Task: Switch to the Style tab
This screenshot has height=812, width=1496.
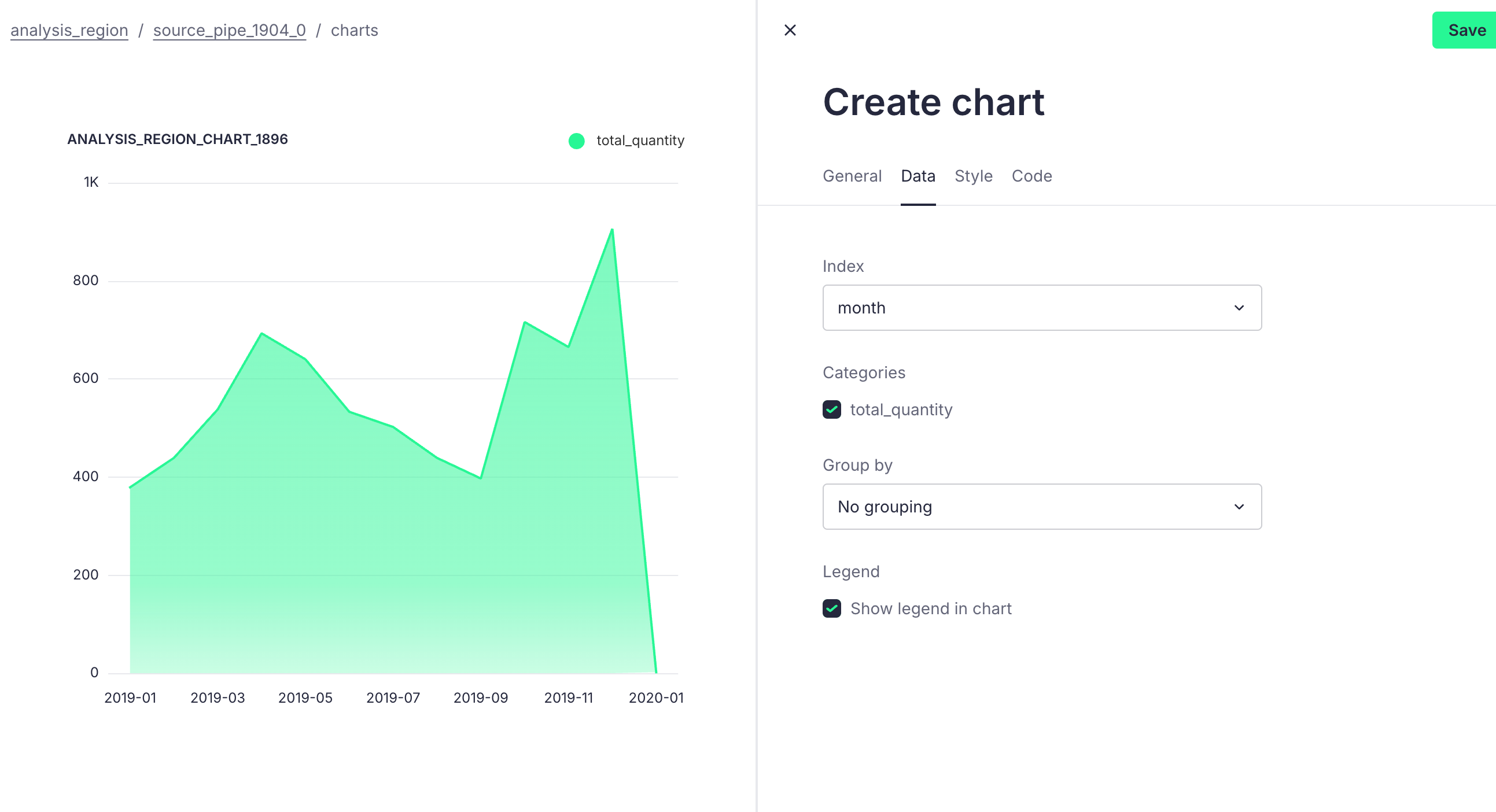Action: (x=974, y=176)
